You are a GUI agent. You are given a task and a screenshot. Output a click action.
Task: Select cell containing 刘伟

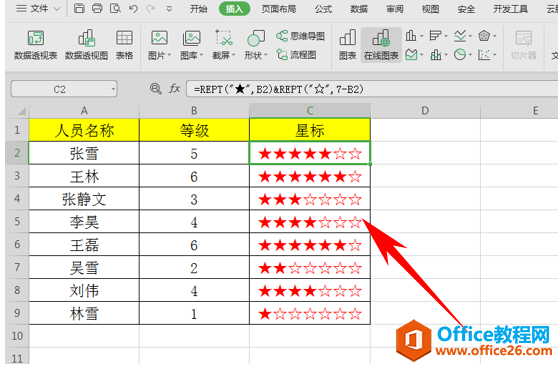click(84, 290)
